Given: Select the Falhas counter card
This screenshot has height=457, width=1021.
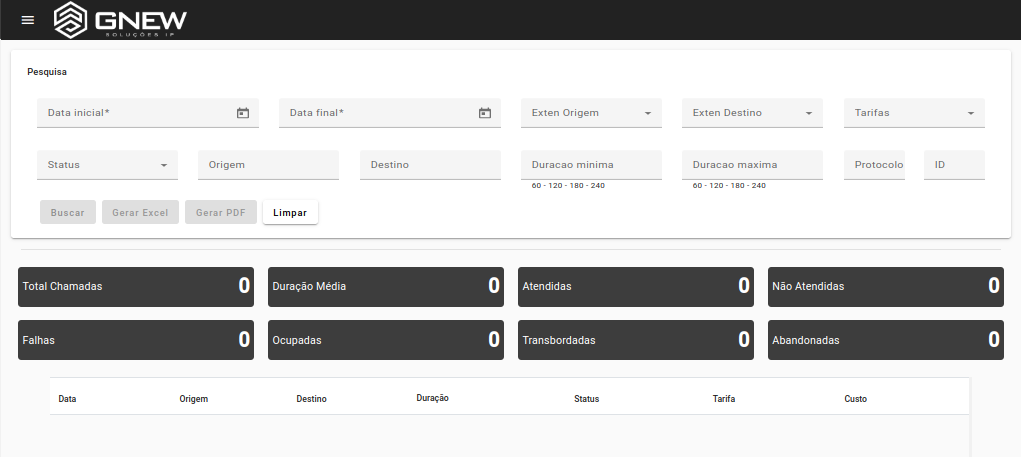Looking at the screenshot, I should pos(136,340).
